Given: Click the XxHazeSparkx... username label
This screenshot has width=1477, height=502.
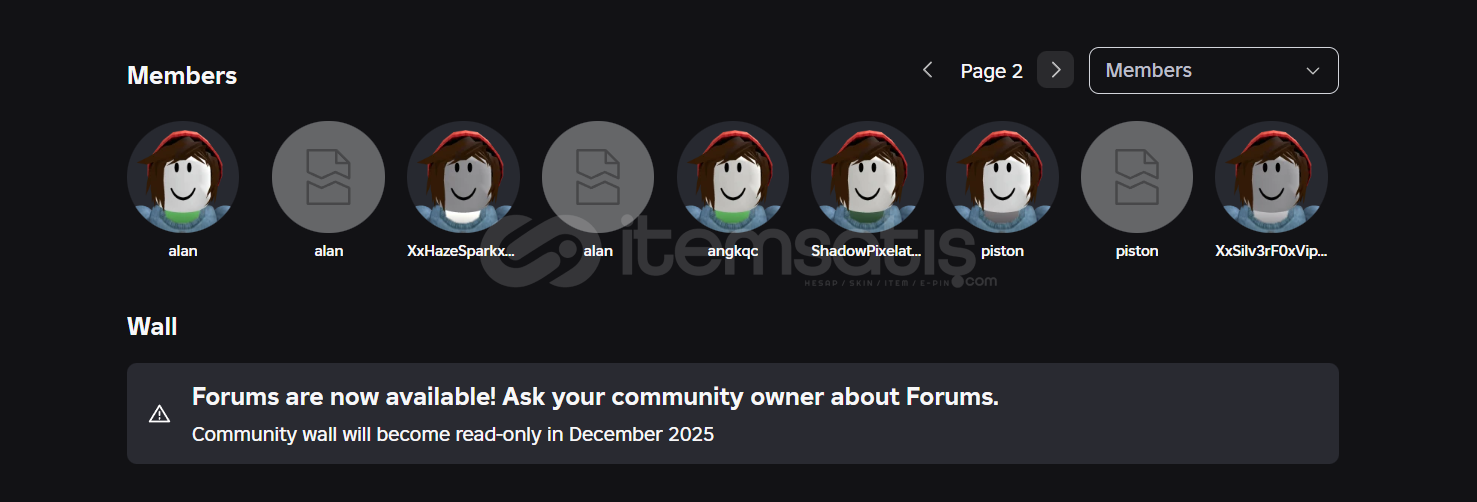Looking at the screenshot, I should point(461,251).
